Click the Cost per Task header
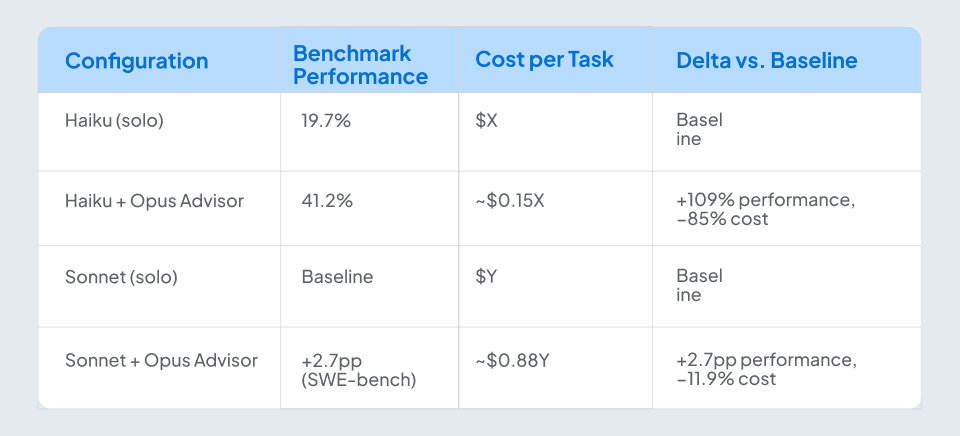The image size is (960, 436). tap(544, 60)
